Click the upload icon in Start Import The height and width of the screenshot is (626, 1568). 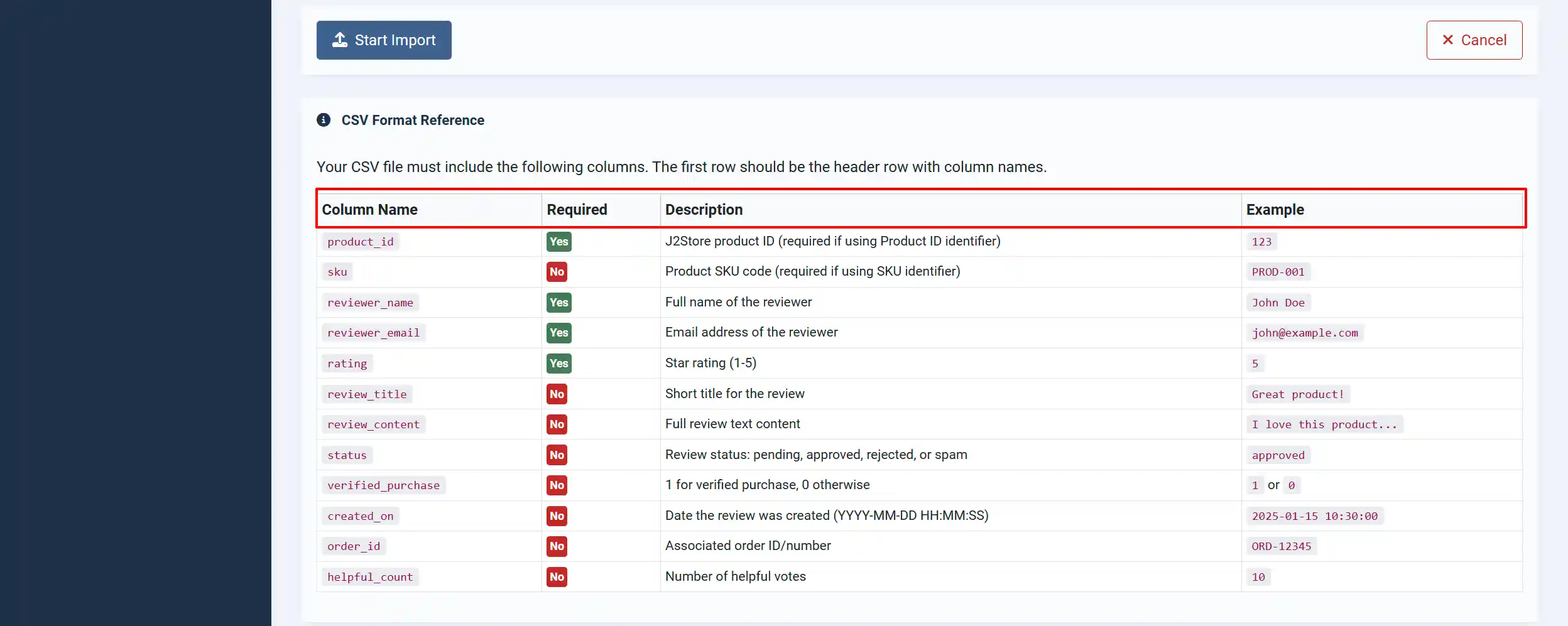click(x=340, y=40)
